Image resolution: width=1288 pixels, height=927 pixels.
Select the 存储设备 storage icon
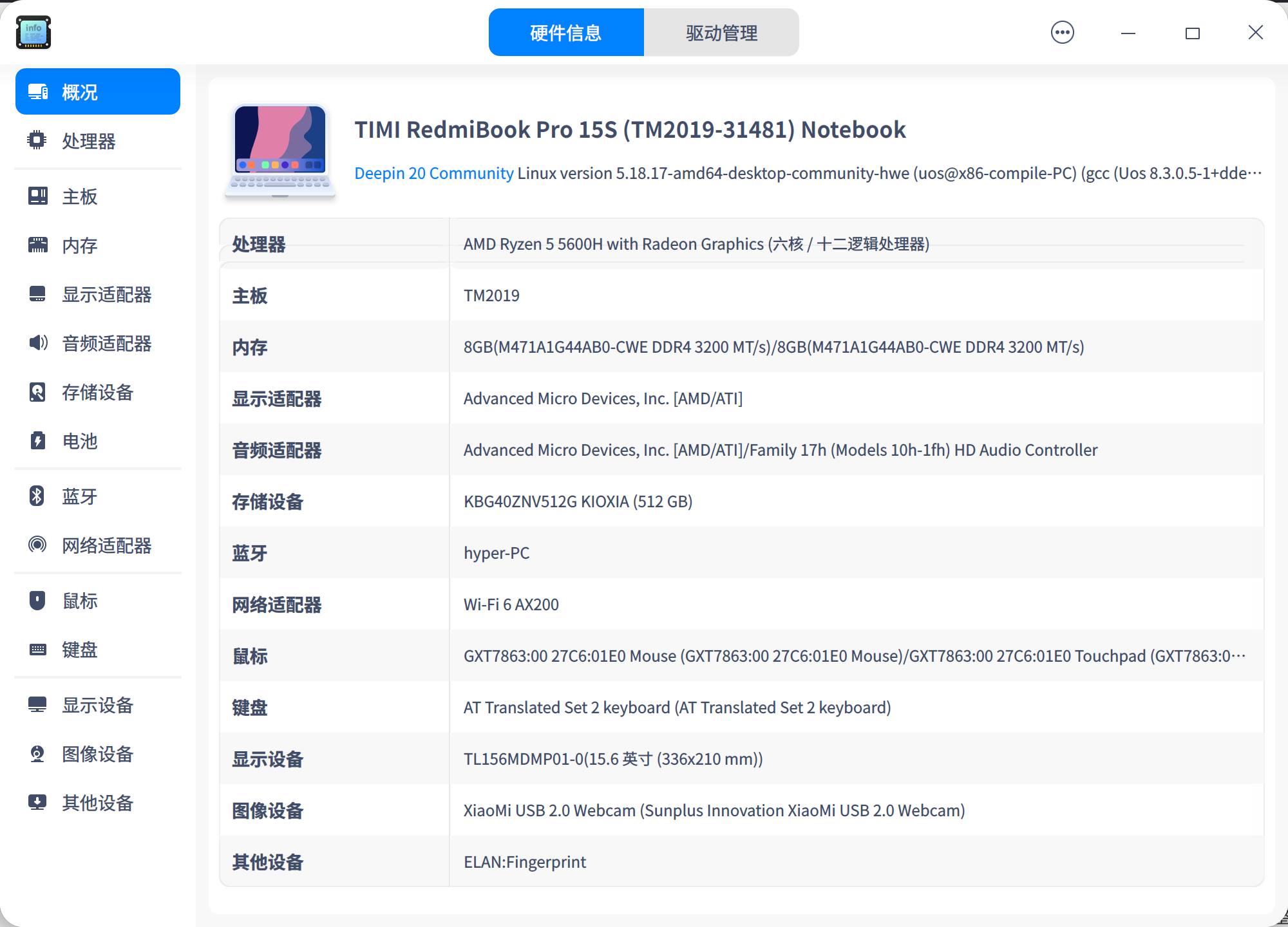37,392
